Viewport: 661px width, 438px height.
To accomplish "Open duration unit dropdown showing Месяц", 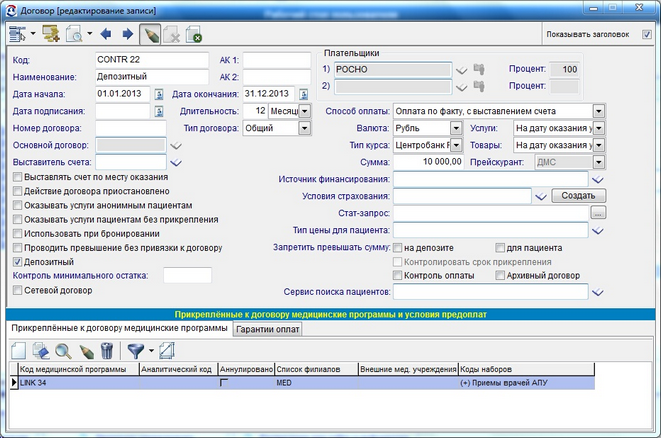I will pos(304,111).
